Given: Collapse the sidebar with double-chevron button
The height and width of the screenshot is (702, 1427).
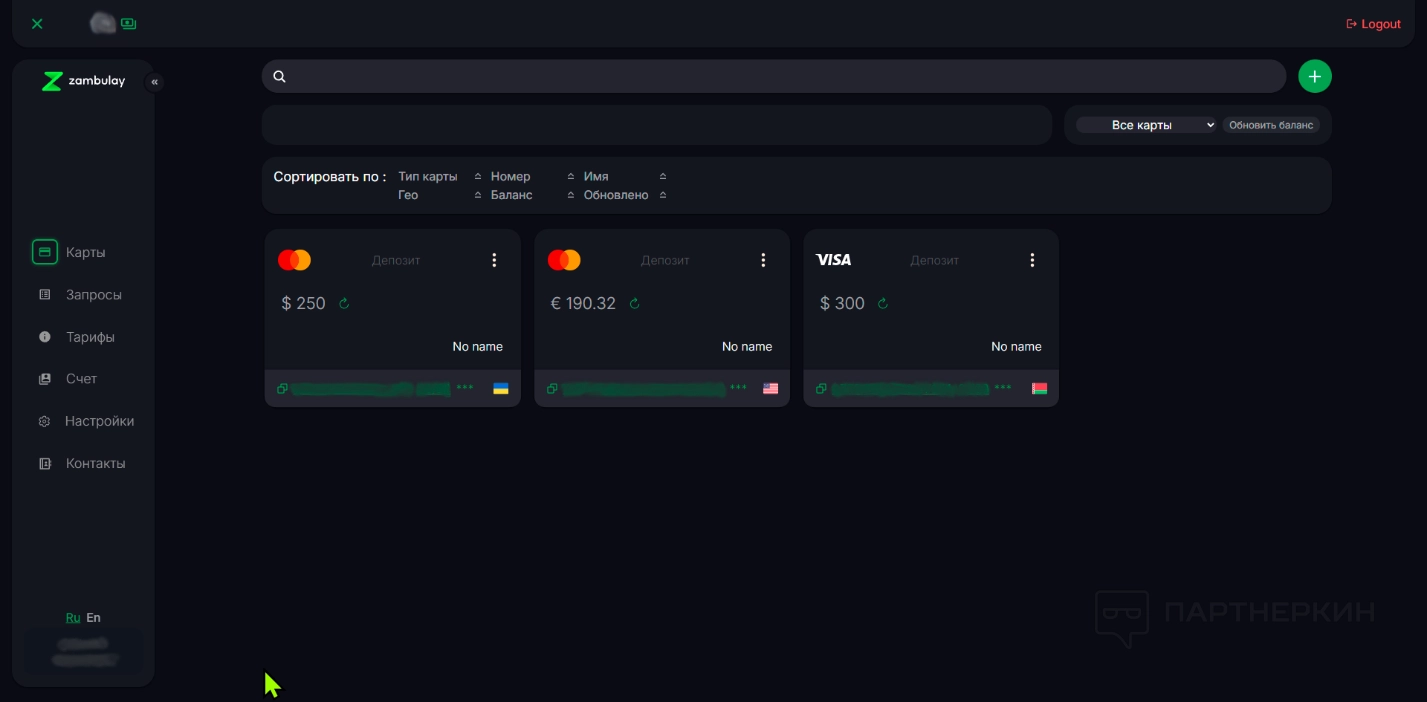Looking at the screenshot, I should point(154,82).
